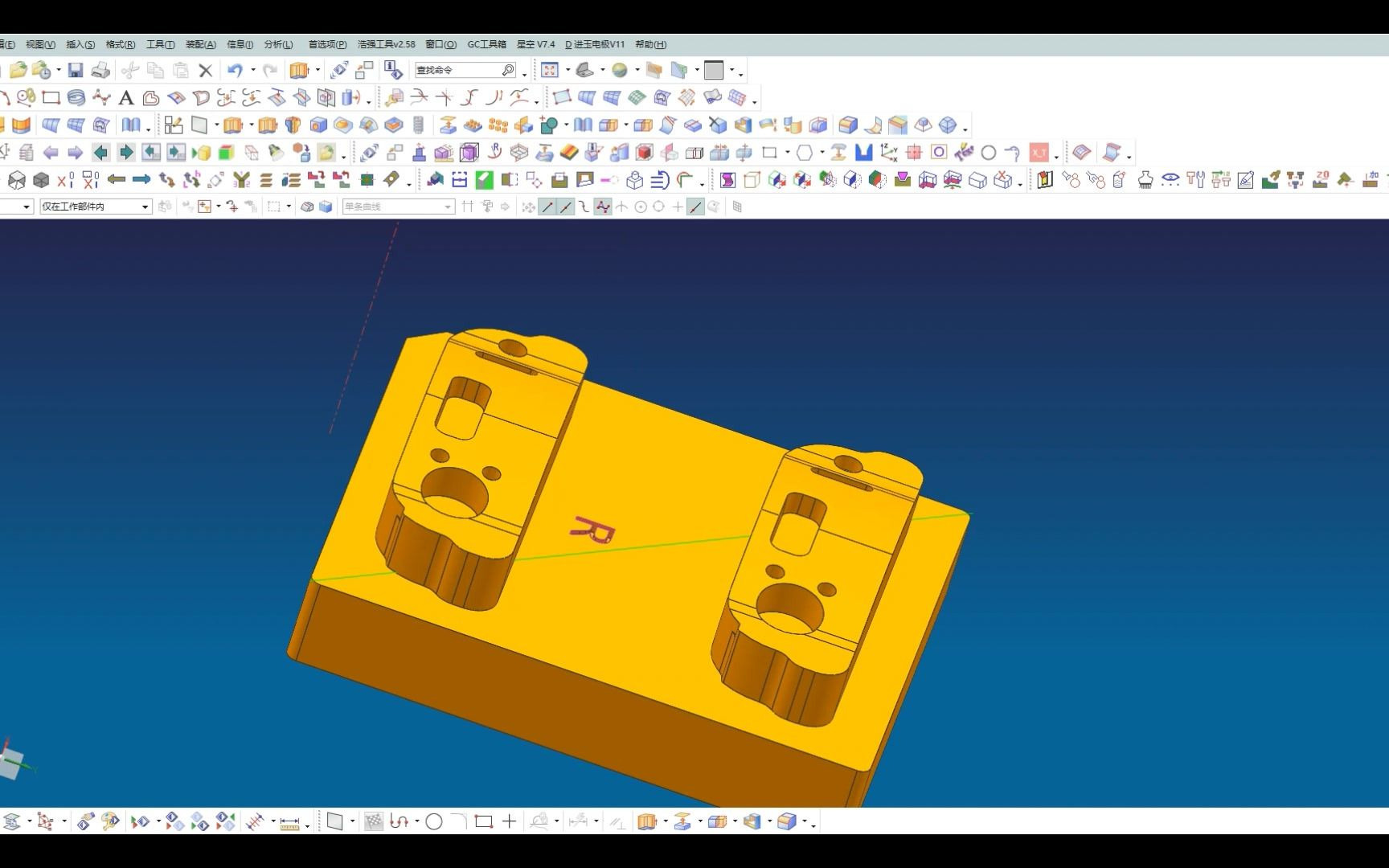Viewport: 1389px width, 868px height.
Task: Click the Copy icon in the top toolbar
Action: tap(155, 70)
